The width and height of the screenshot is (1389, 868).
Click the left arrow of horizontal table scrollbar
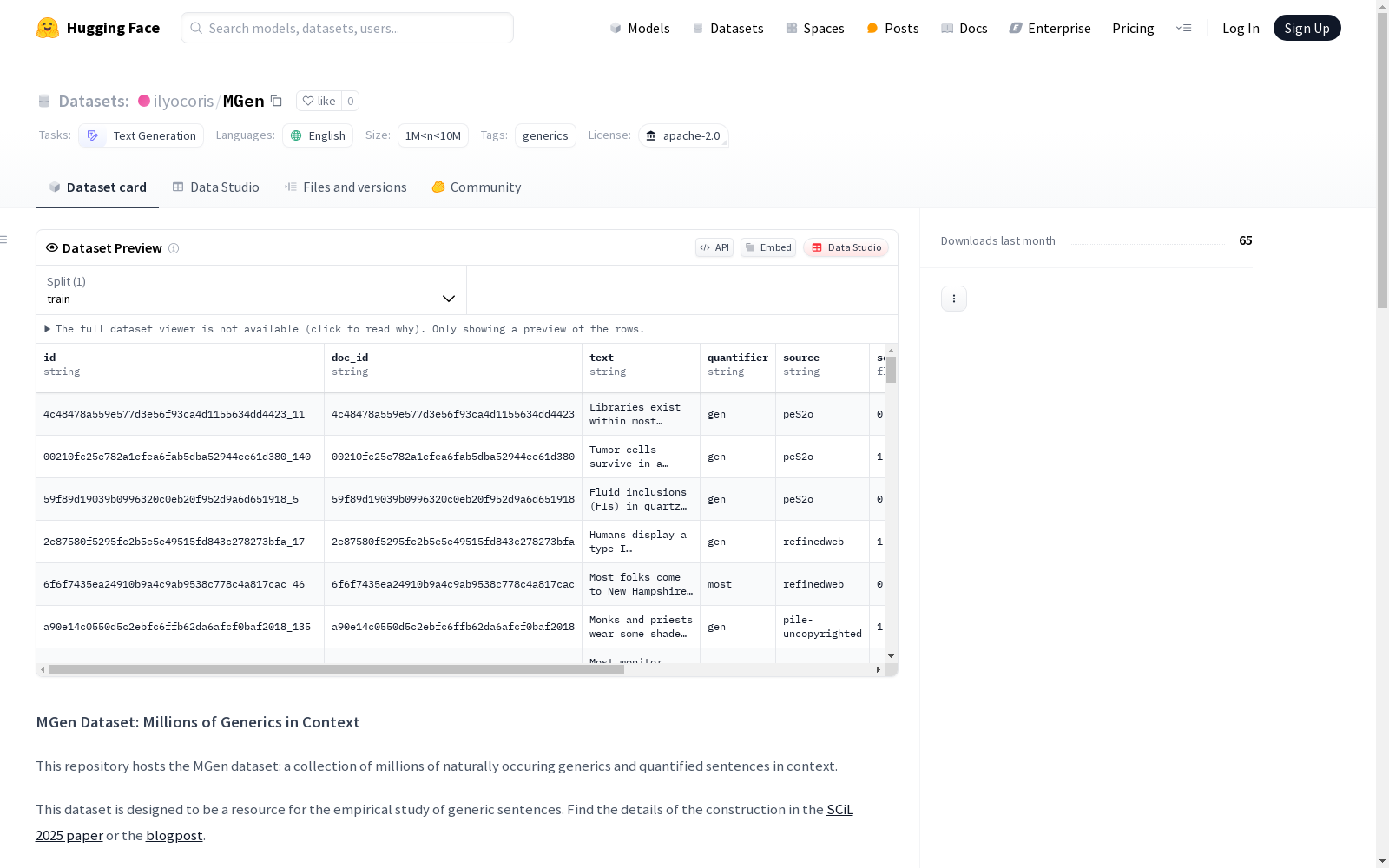[x=43, y=670]
